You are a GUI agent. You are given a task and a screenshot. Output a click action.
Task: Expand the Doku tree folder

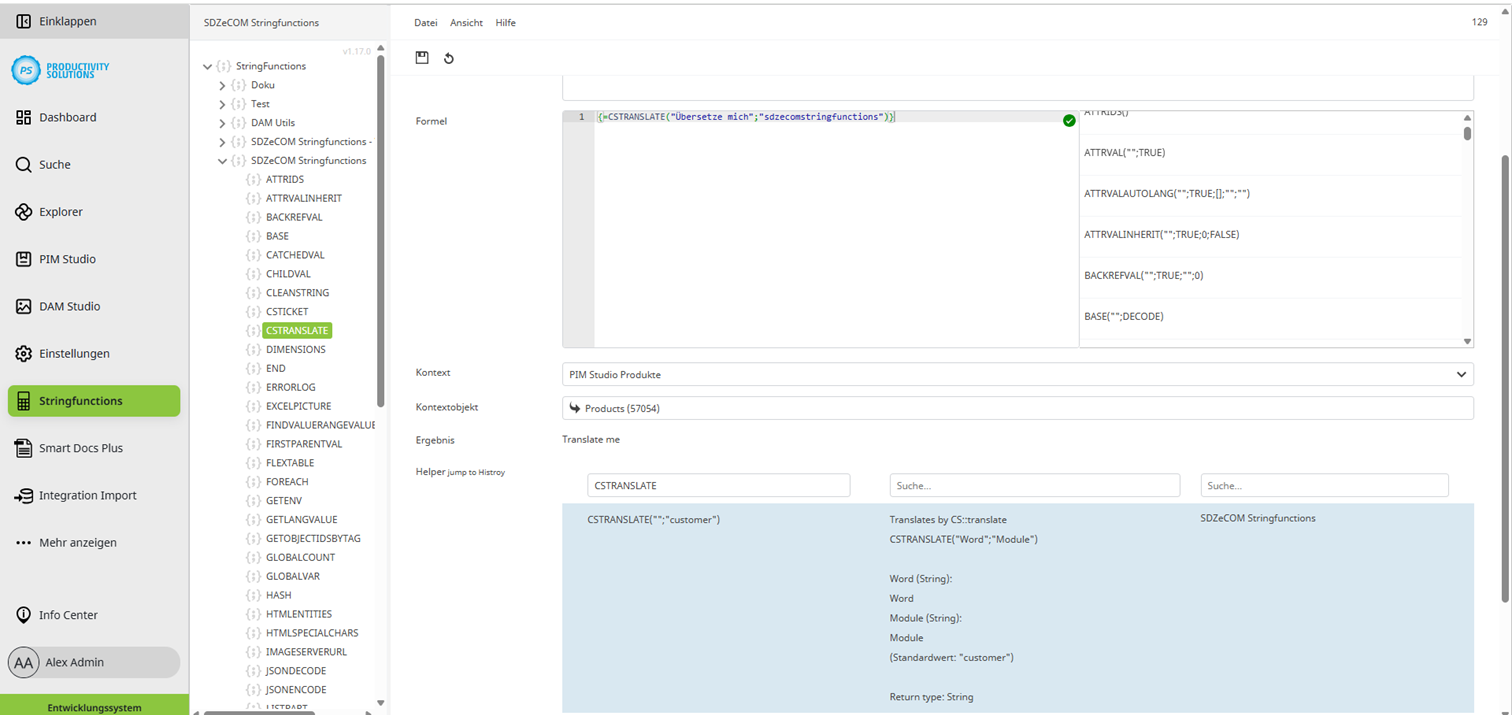coord(222,86)
